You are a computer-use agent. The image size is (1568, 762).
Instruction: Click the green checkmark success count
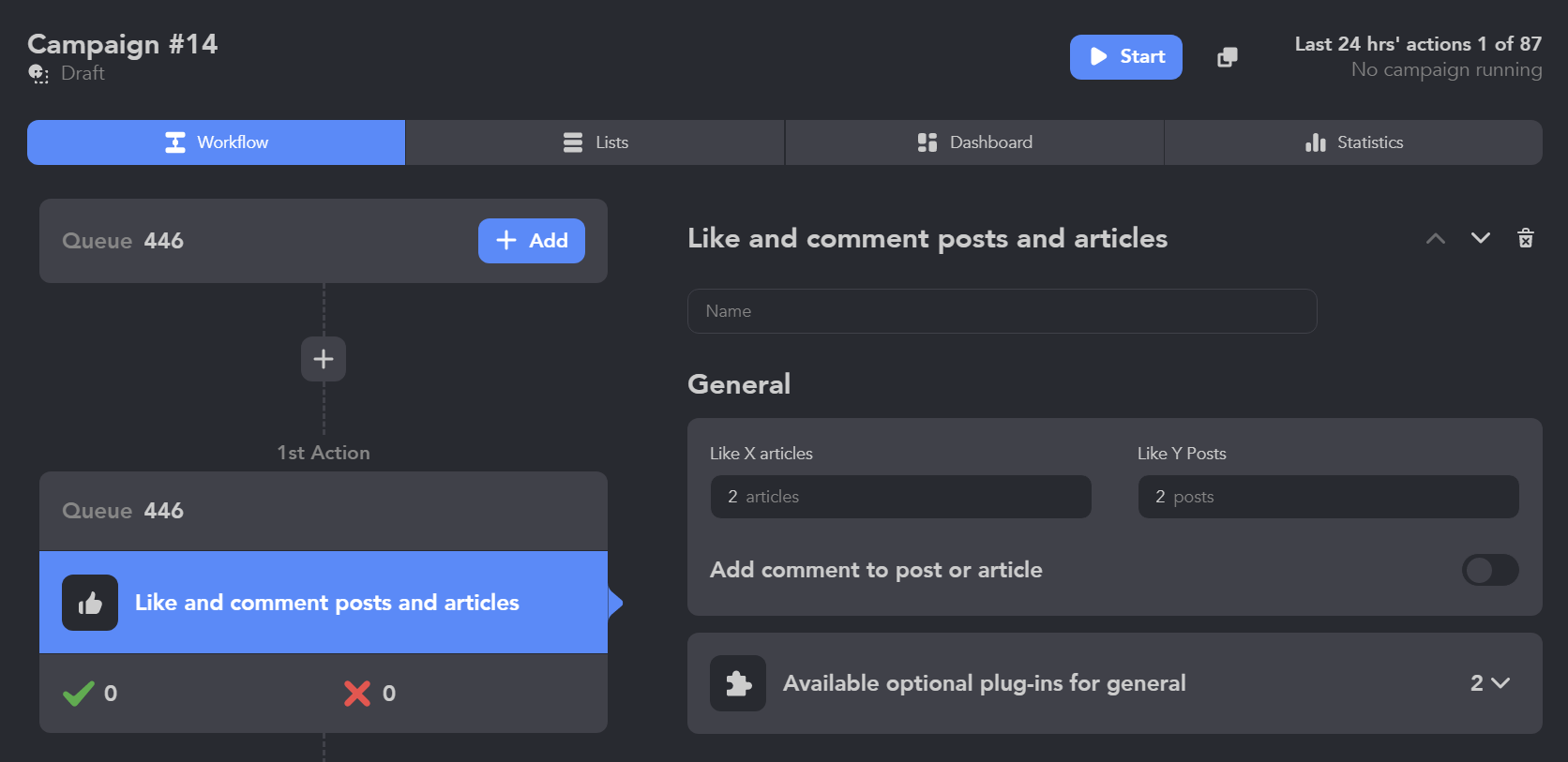[90, 694]
